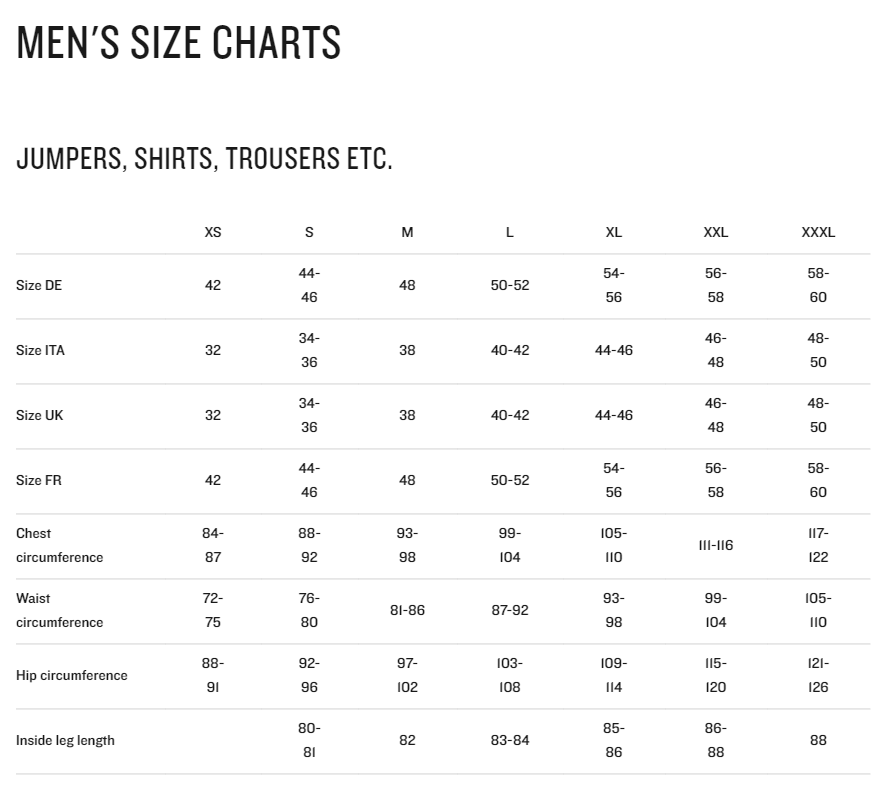884x796 pixels.
Task: Click the XL column header
Action: 613,232
